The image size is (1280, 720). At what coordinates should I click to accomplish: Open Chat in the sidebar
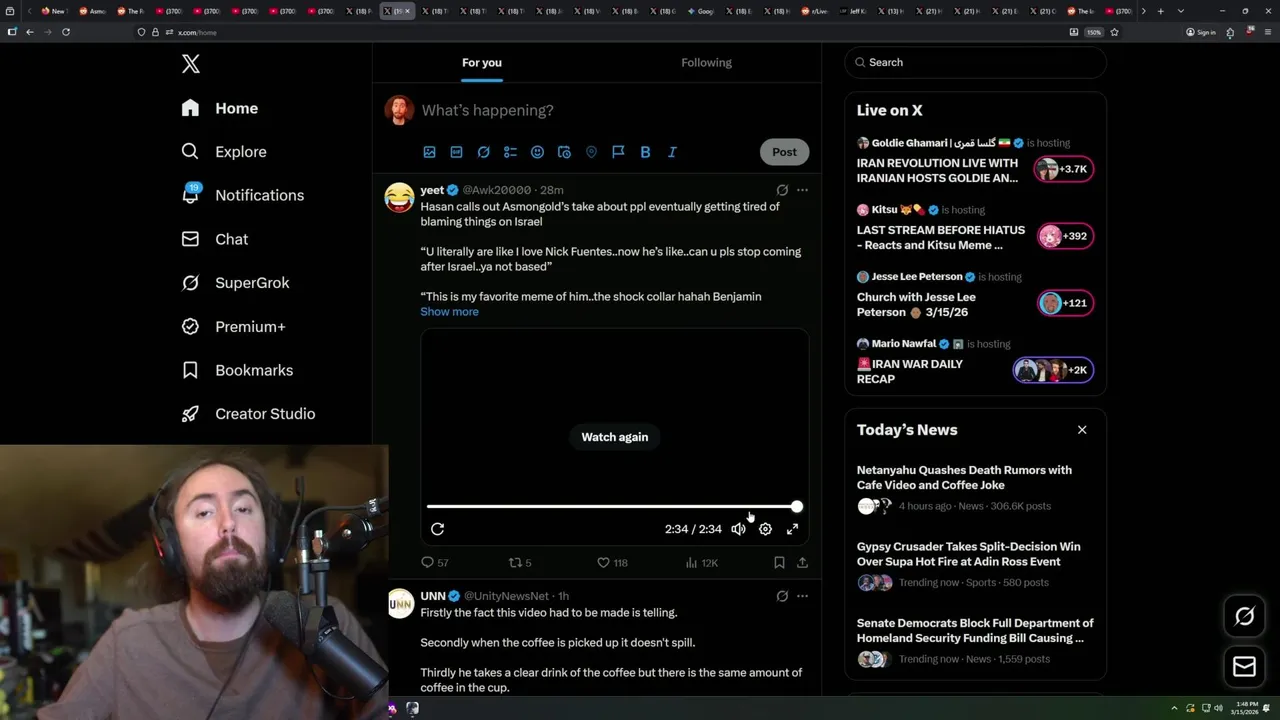pyautogui.click(x=215, y=239)
